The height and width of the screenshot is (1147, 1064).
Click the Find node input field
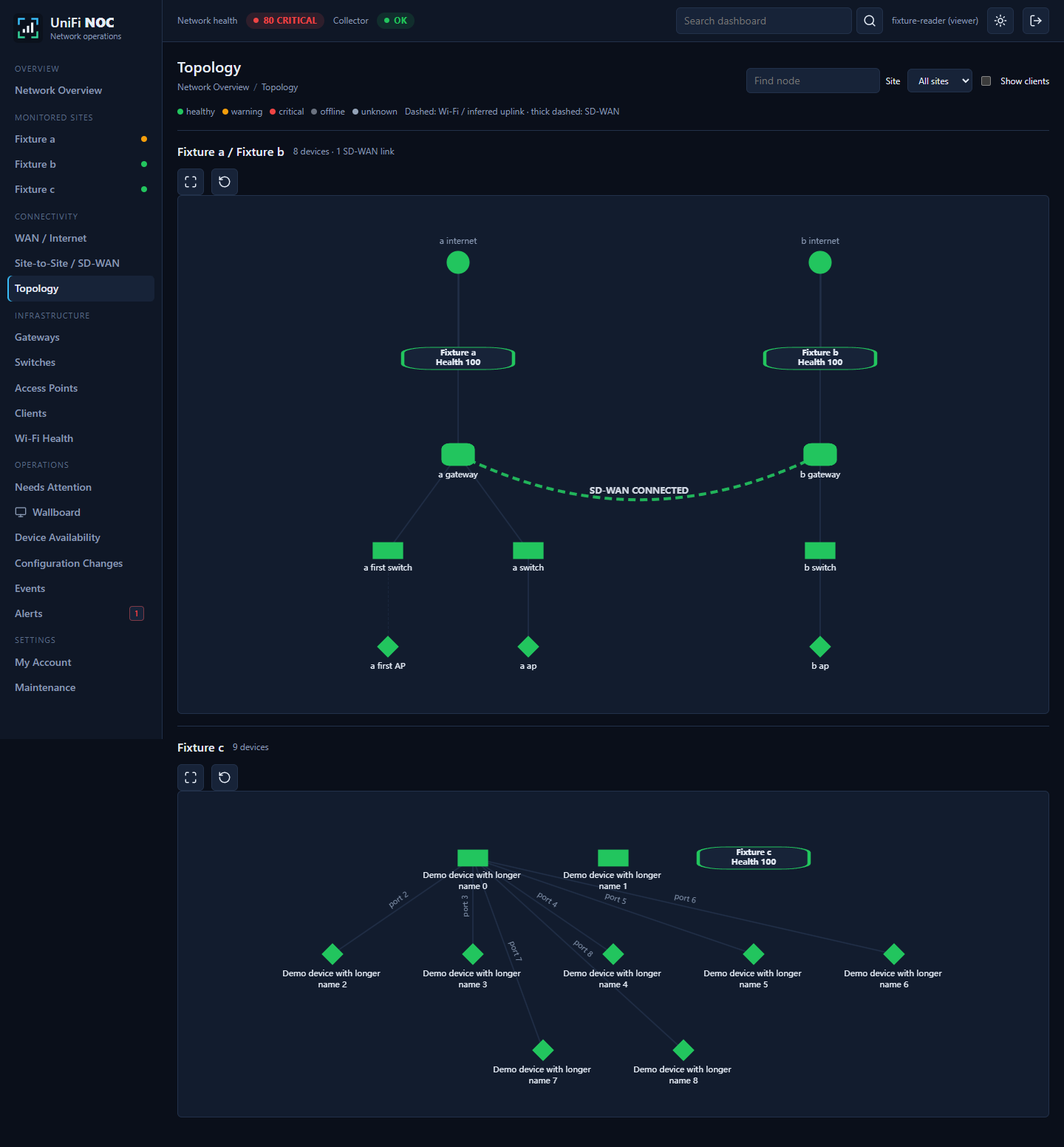tap(813, 81)
